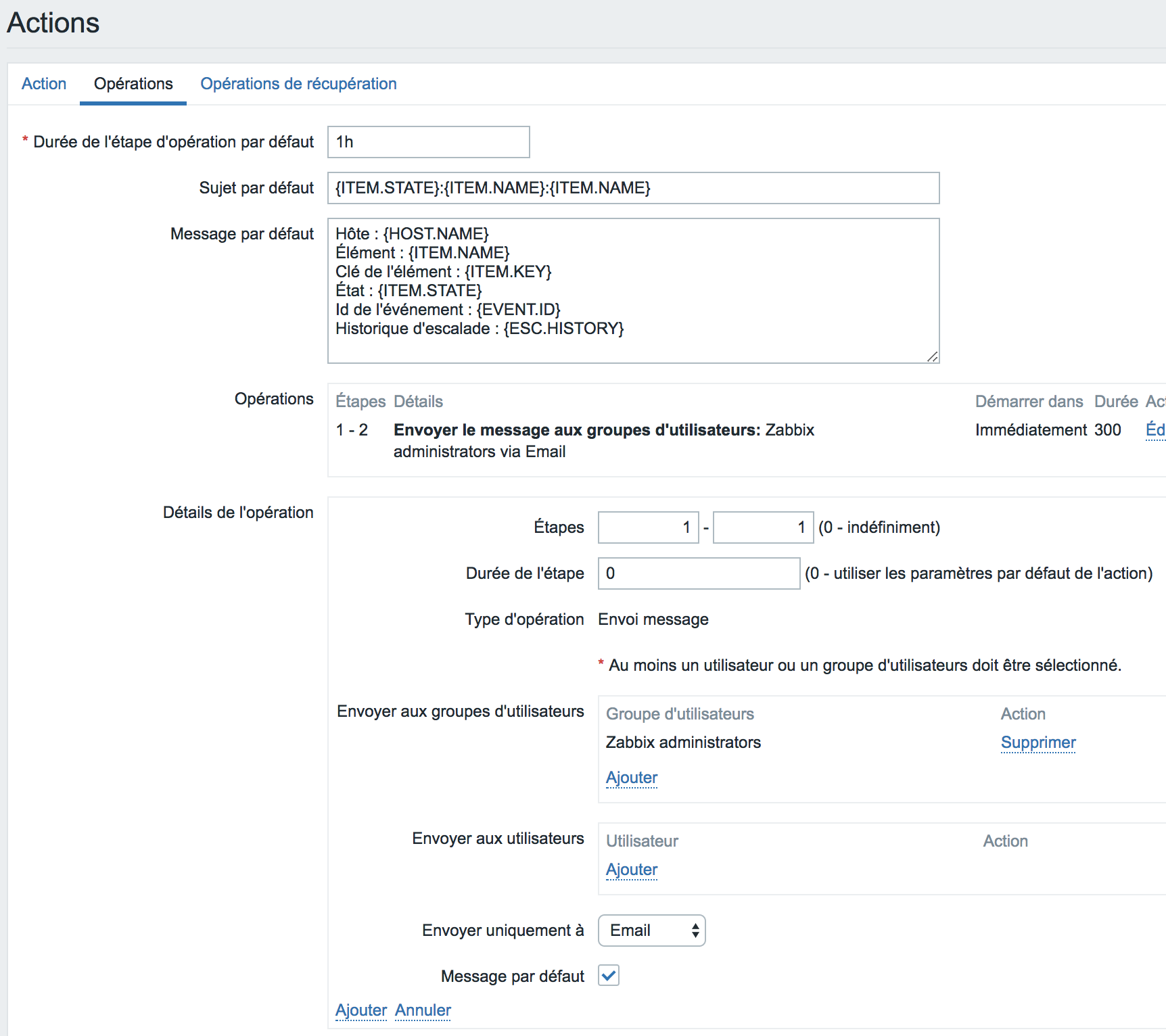
Task: Click the Groupe d'utilisateurs column header
Action: click(x=680, y=714)
